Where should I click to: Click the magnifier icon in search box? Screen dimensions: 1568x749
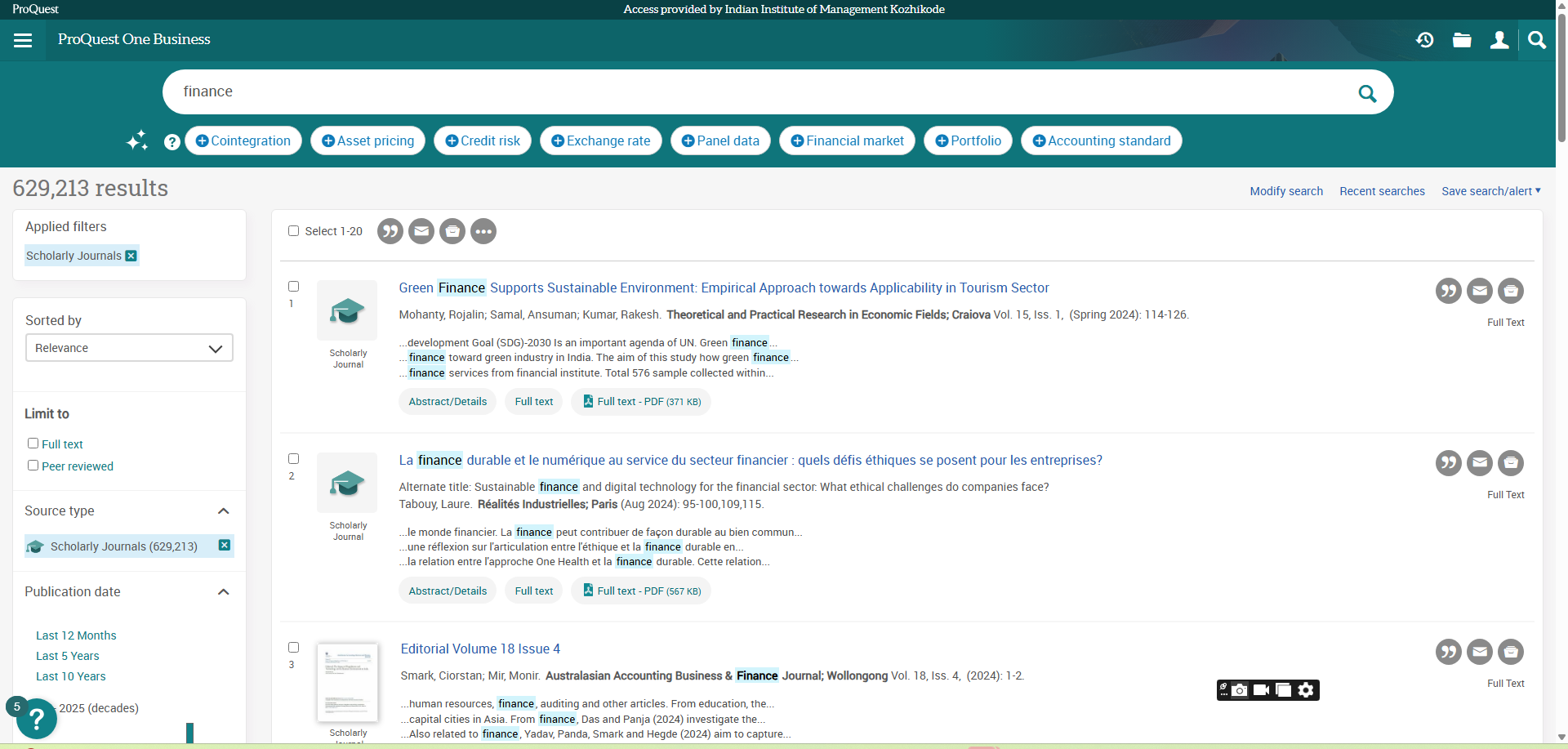point(1367,93)
